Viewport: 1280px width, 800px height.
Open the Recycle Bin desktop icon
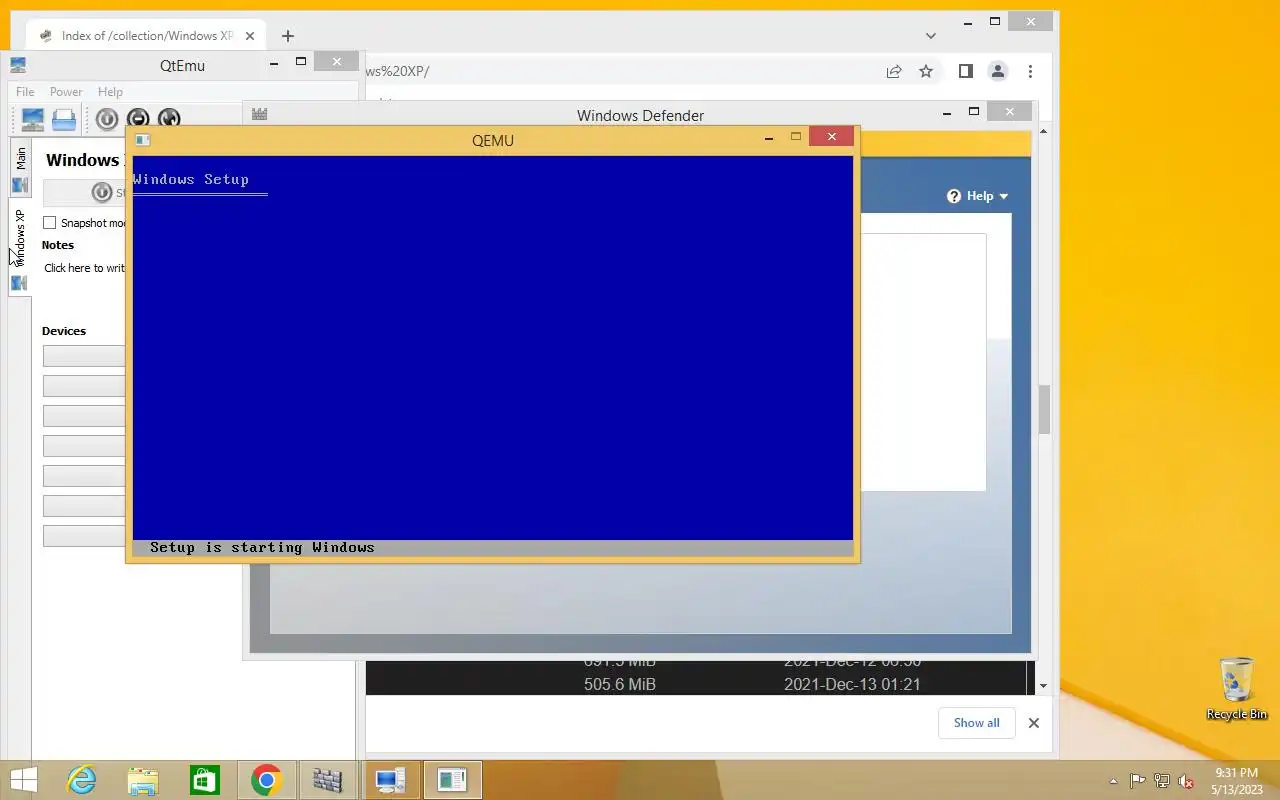click(1237, 688)
